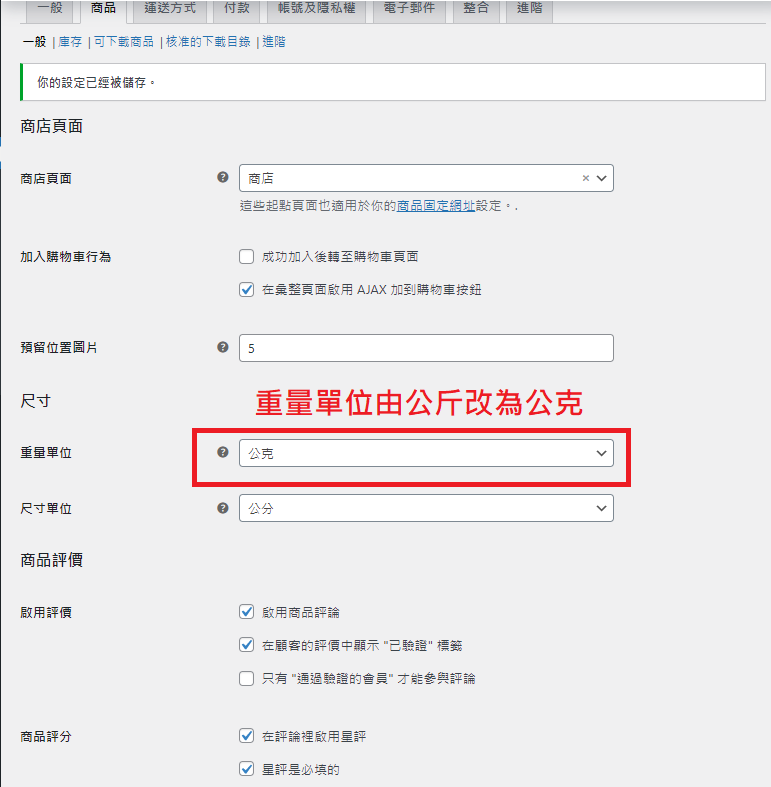
Task: Uncheck 星評是必填的 checkbox
Action: [247, 769]
